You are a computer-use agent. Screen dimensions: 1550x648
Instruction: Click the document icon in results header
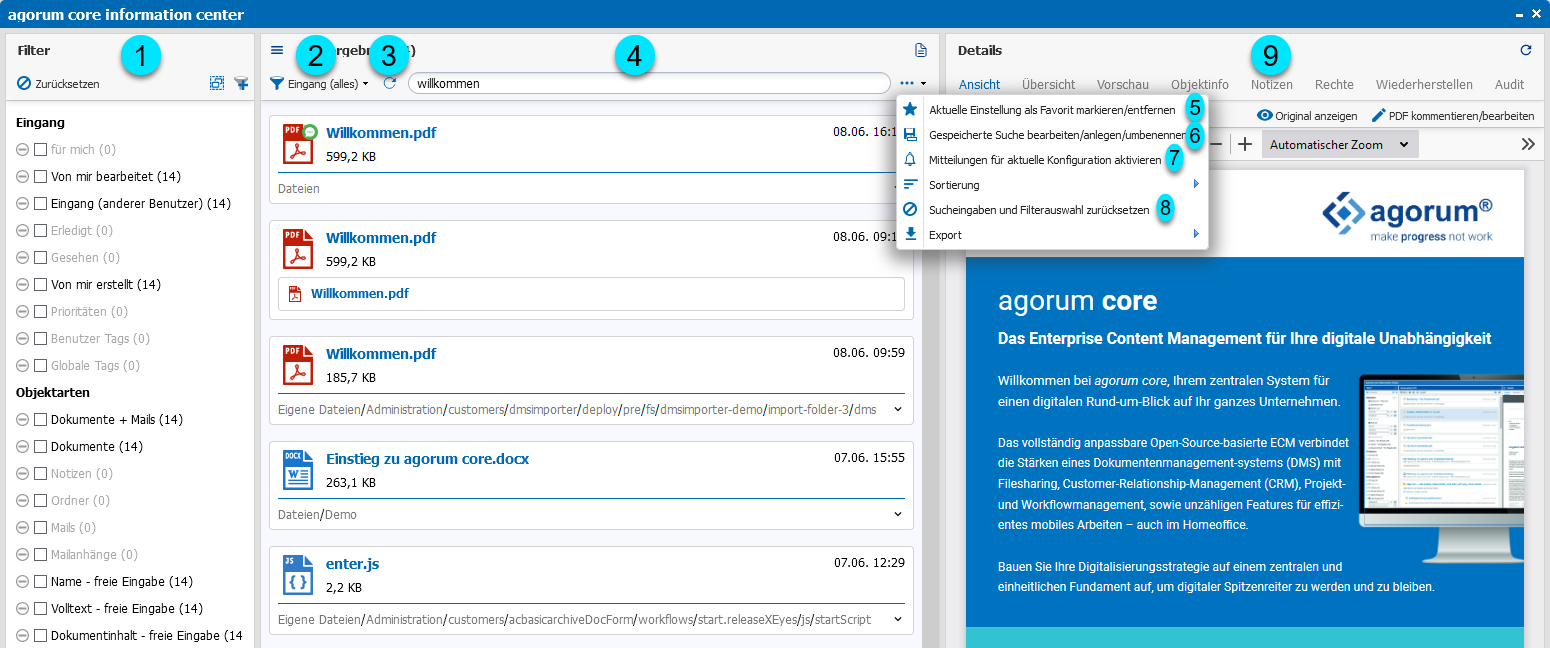coord(920,50)
